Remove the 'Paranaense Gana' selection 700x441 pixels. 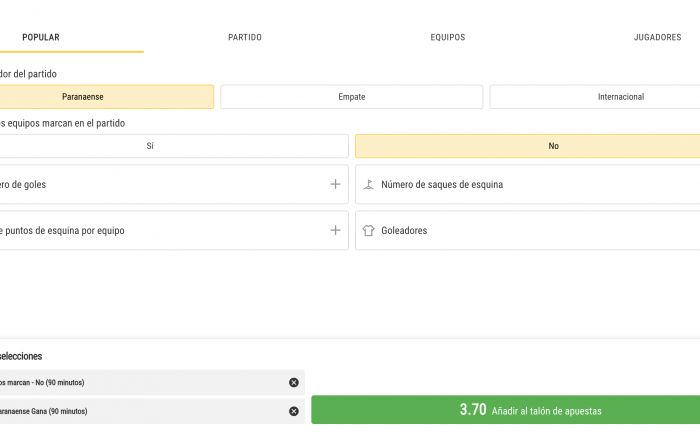coord(294,411)
